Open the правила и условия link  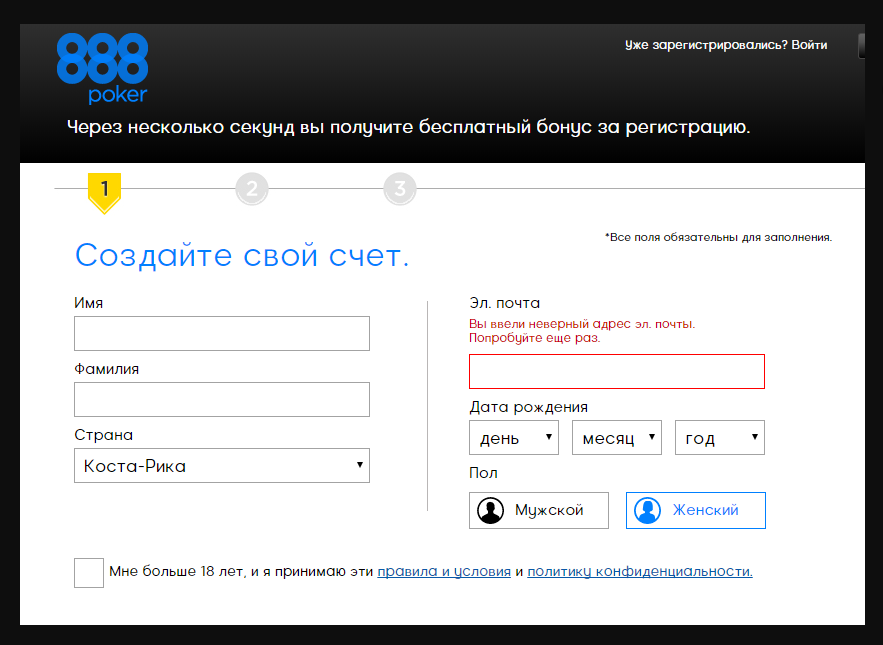pos(443,572)
